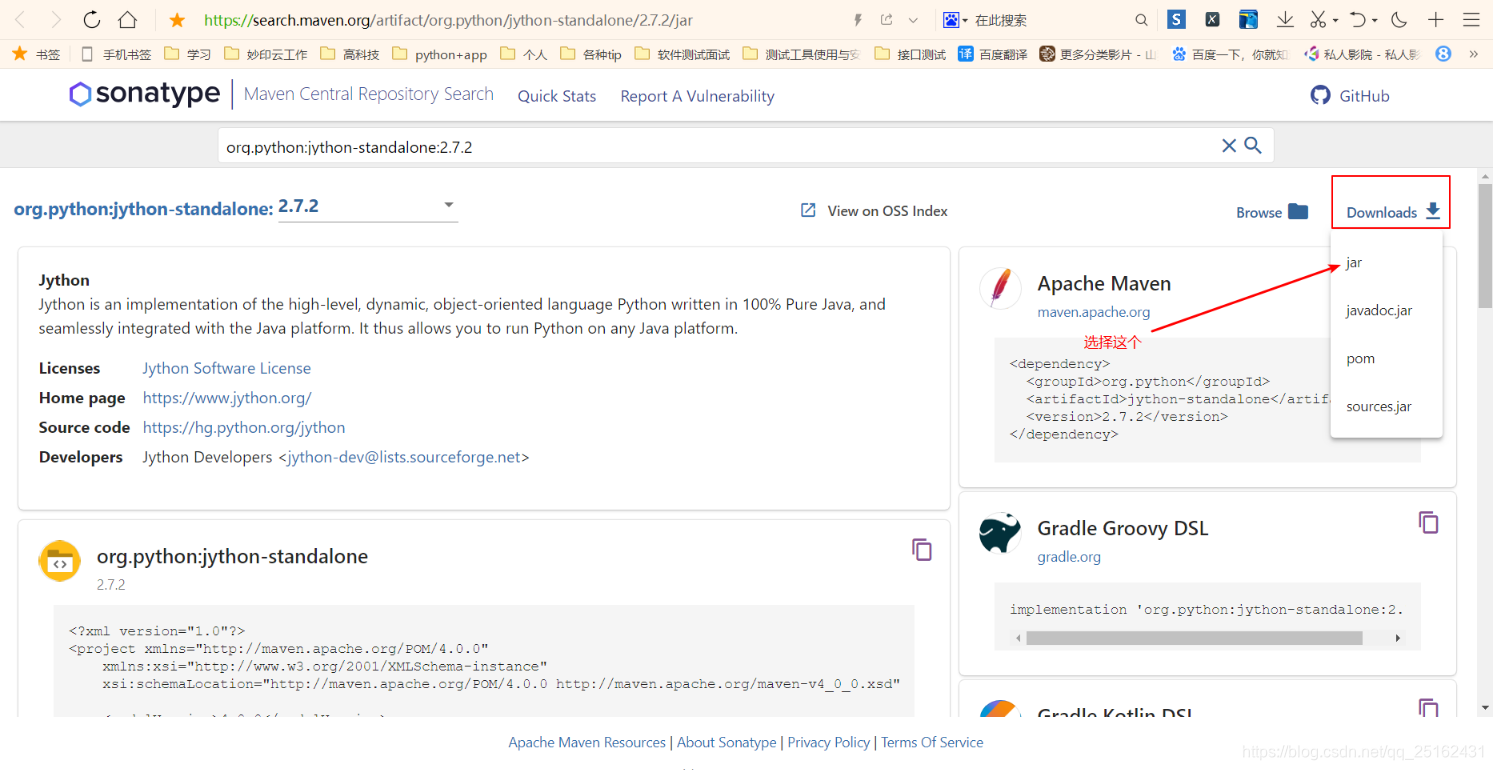
Task: Select sources.jar from Downloads menu
Action: 1387,406
